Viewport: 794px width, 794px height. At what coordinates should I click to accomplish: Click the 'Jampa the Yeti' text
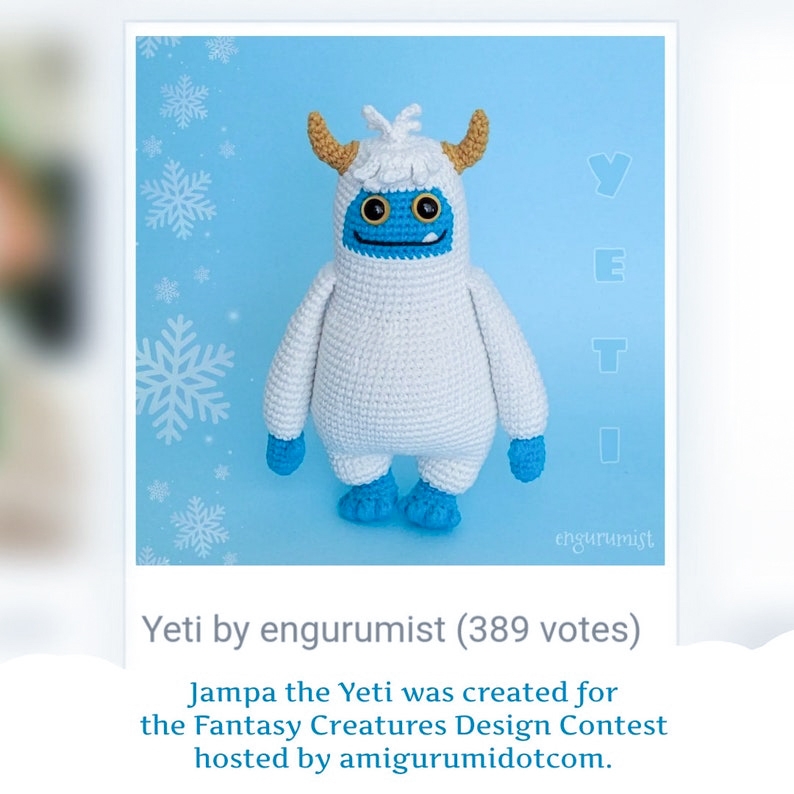point(290,693)
